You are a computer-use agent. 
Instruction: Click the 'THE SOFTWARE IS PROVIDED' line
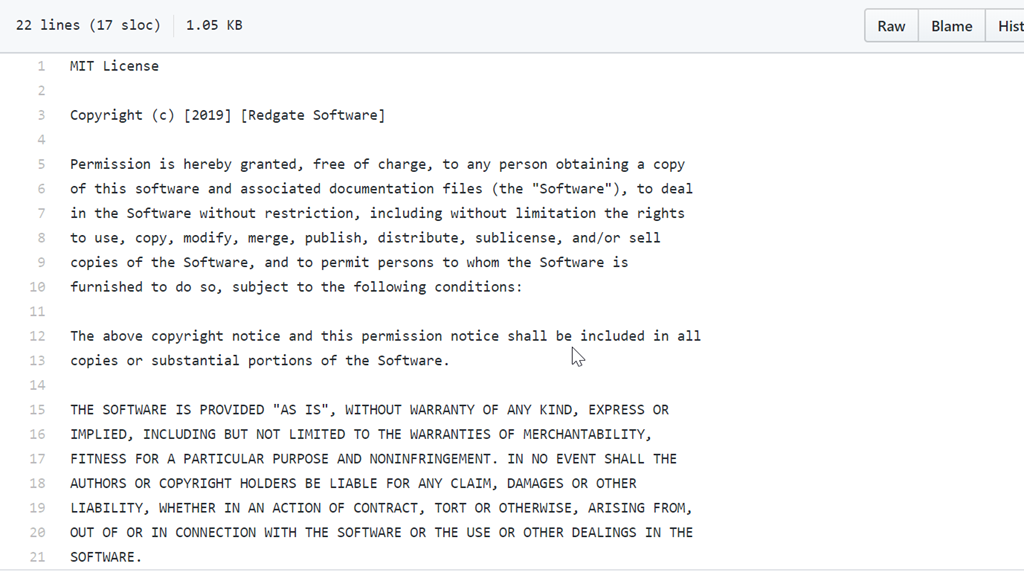tap(369, 410)
